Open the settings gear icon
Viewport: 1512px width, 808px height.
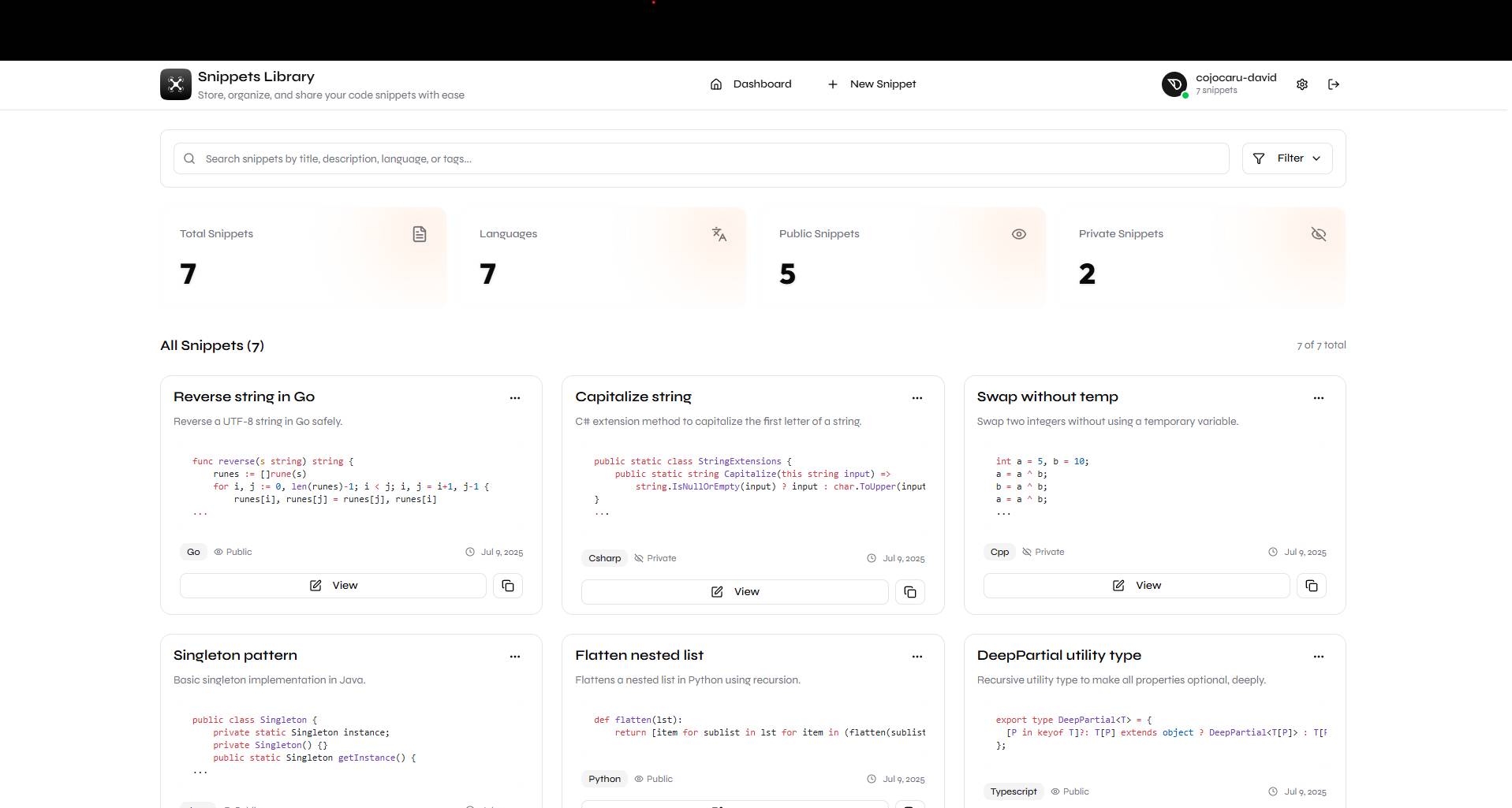tap(1301, 84)
